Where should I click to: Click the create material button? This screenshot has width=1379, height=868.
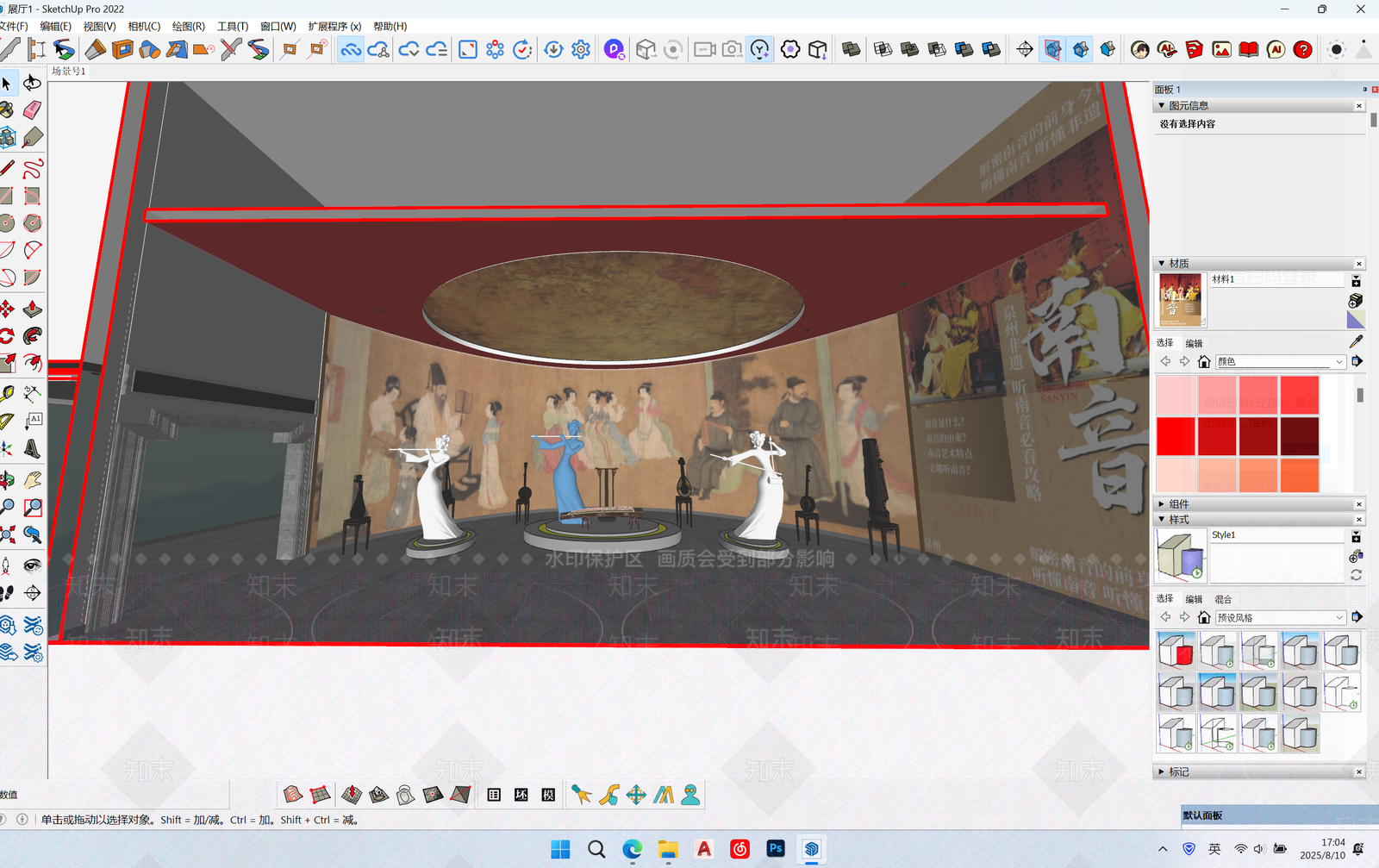pos(1356,301)
